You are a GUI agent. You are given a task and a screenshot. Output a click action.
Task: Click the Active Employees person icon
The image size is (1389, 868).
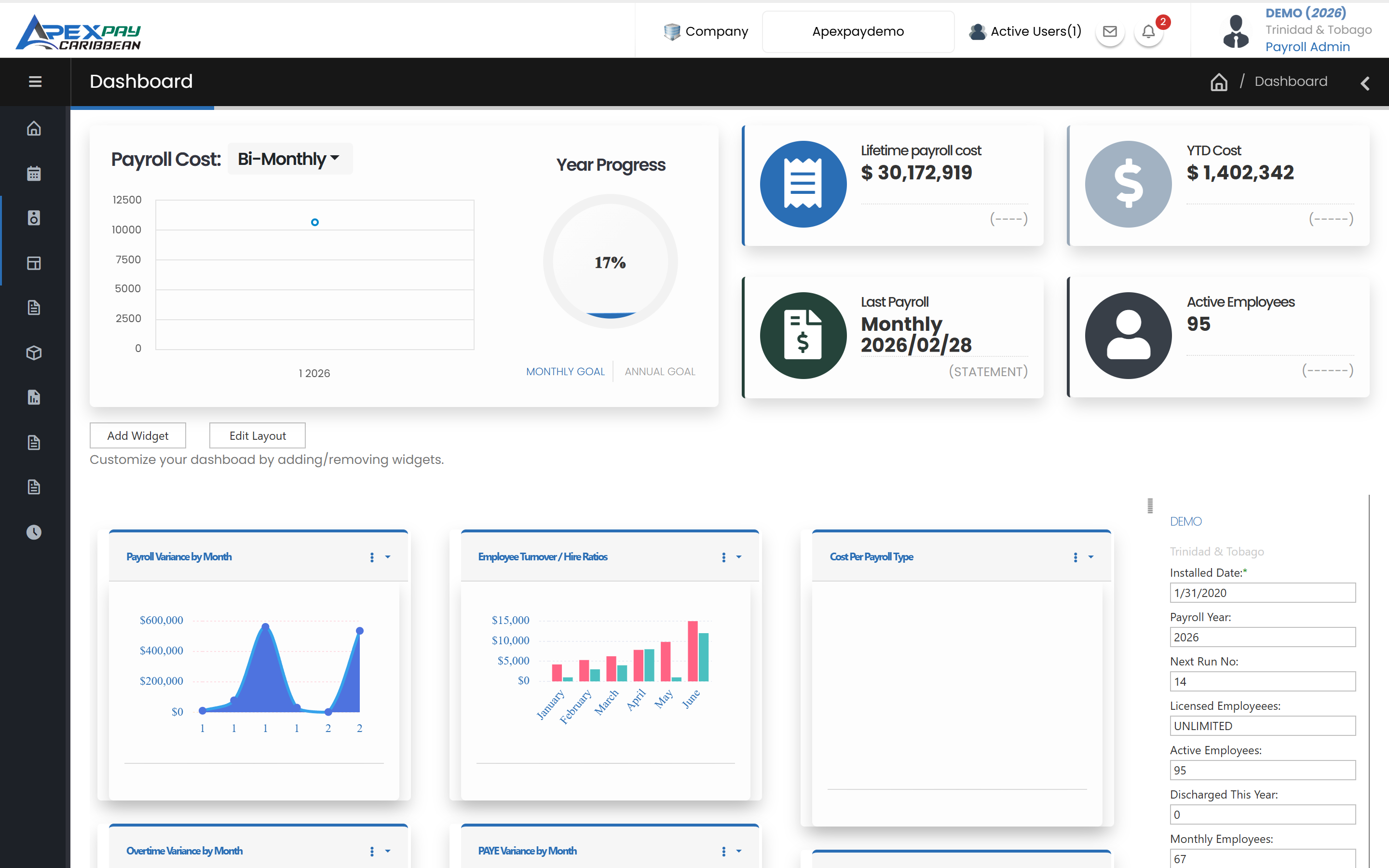1128,335
